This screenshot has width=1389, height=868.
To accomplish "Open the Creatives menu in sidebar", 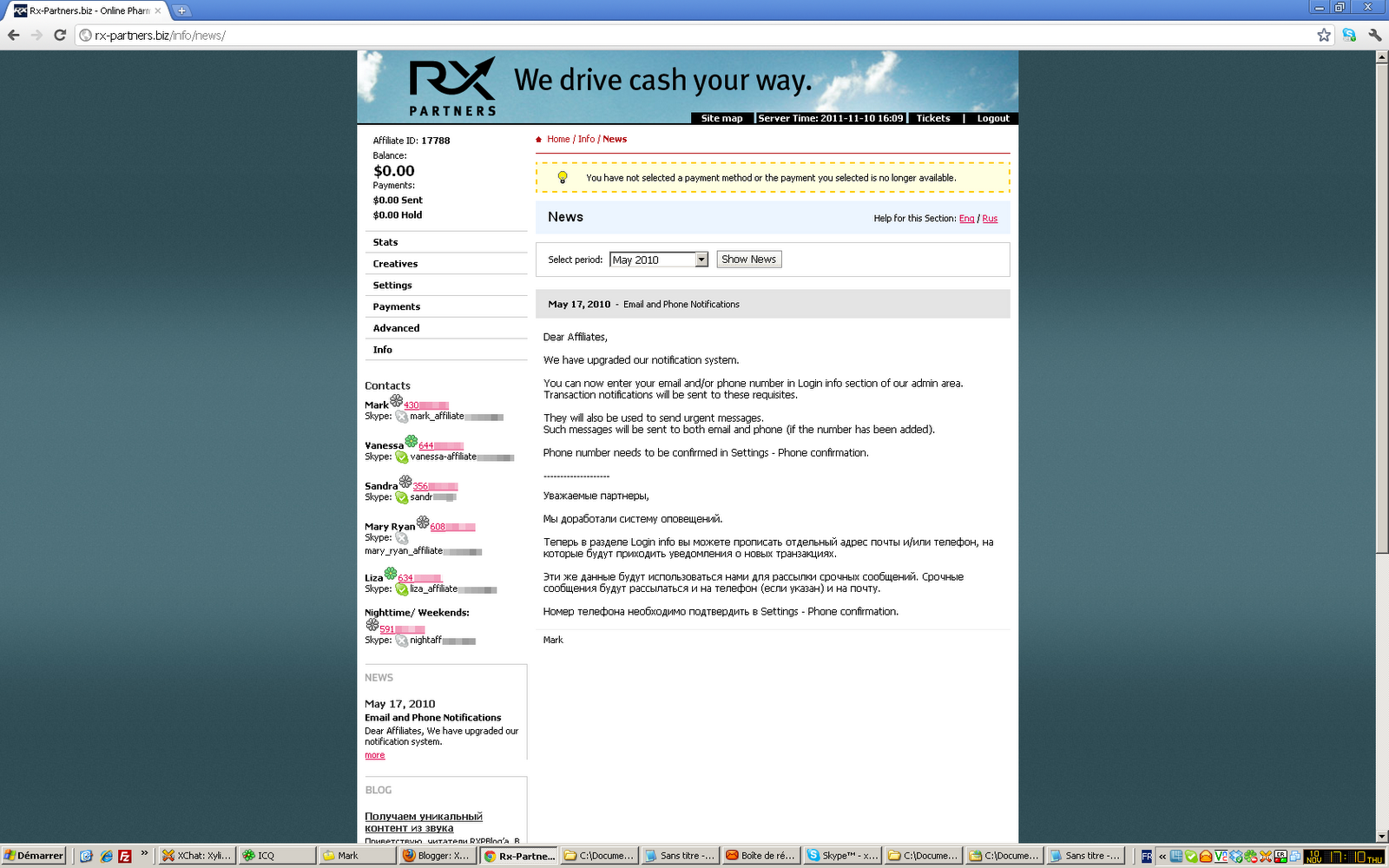I will coord(395,264).
